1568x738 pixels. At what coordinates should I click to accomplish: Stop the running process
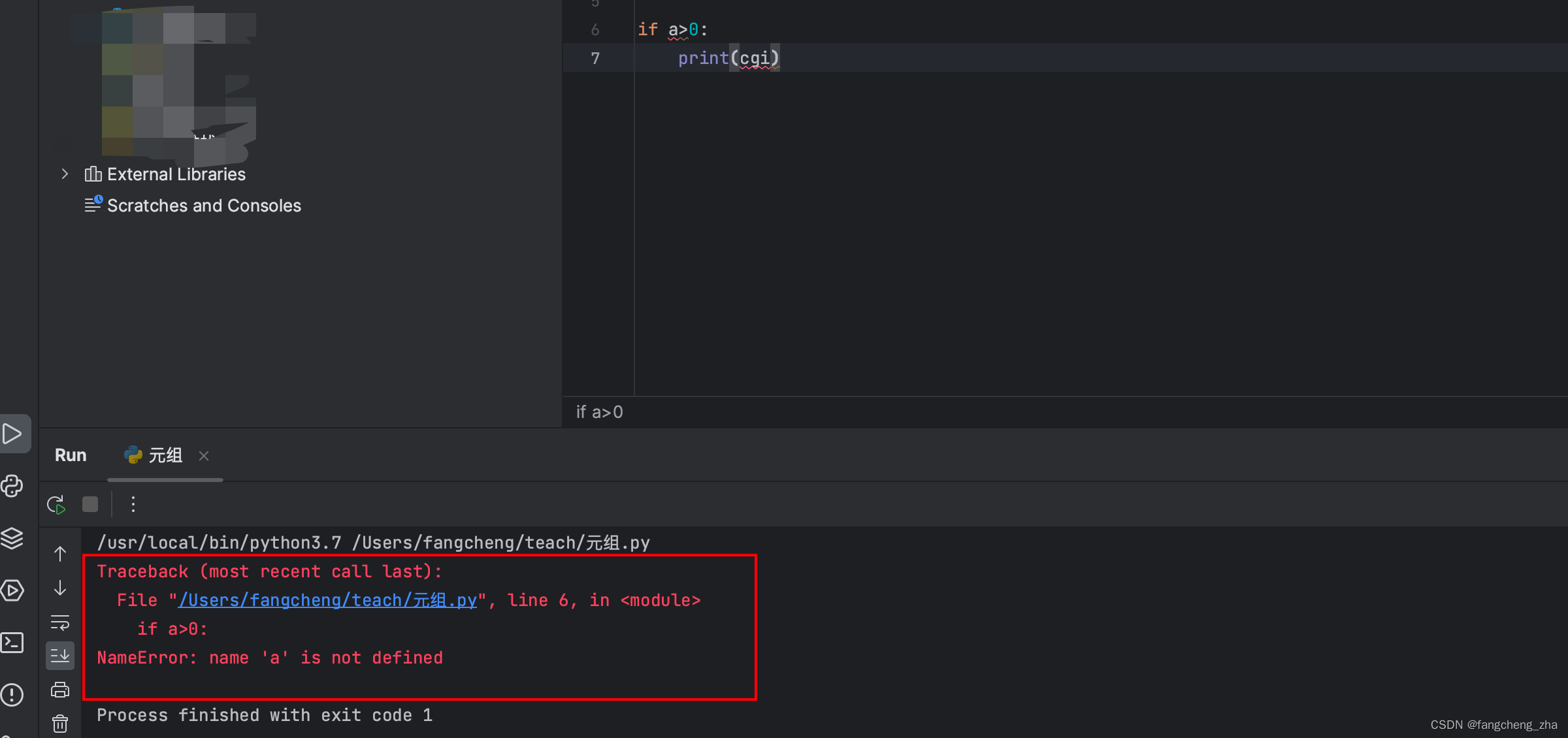pyautogui.click(x=90, y=504)
